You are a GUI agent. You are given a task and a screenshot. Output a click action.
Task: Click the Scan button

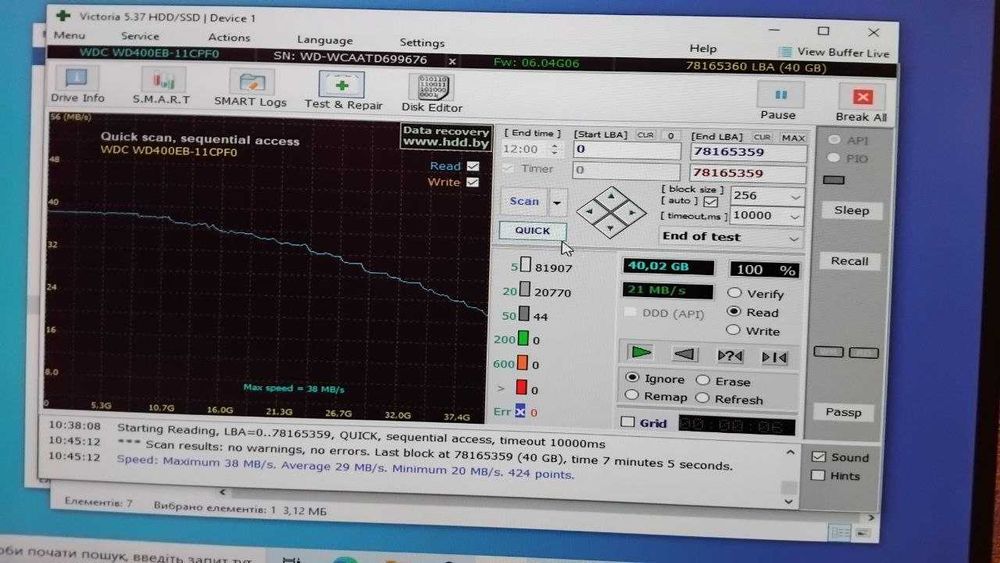[524, 201]
